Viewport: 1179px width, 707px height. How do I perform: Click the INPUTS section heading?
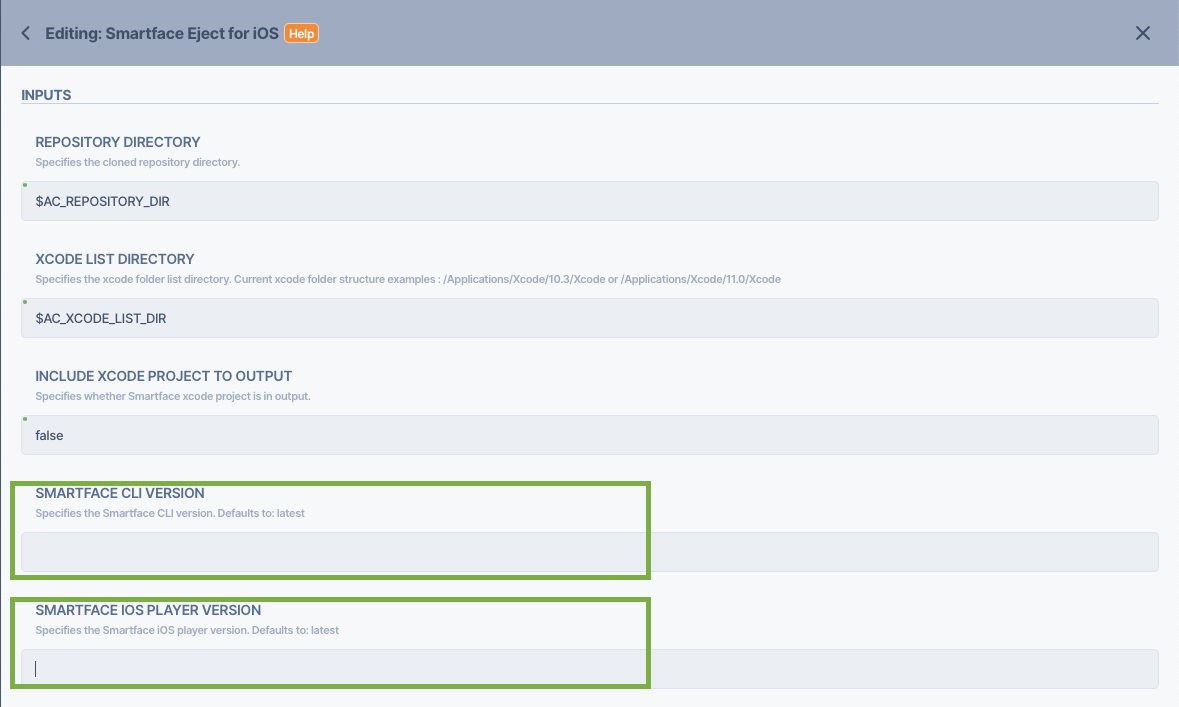(x=46, y=96)
